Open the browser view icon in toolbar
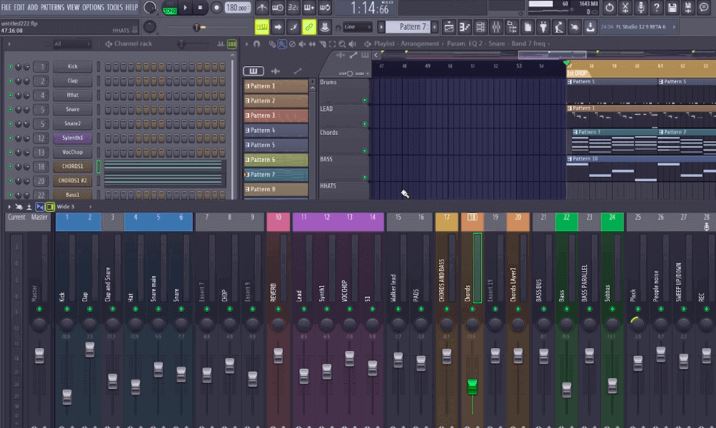 pyautogui.click(x=511, y=27)
